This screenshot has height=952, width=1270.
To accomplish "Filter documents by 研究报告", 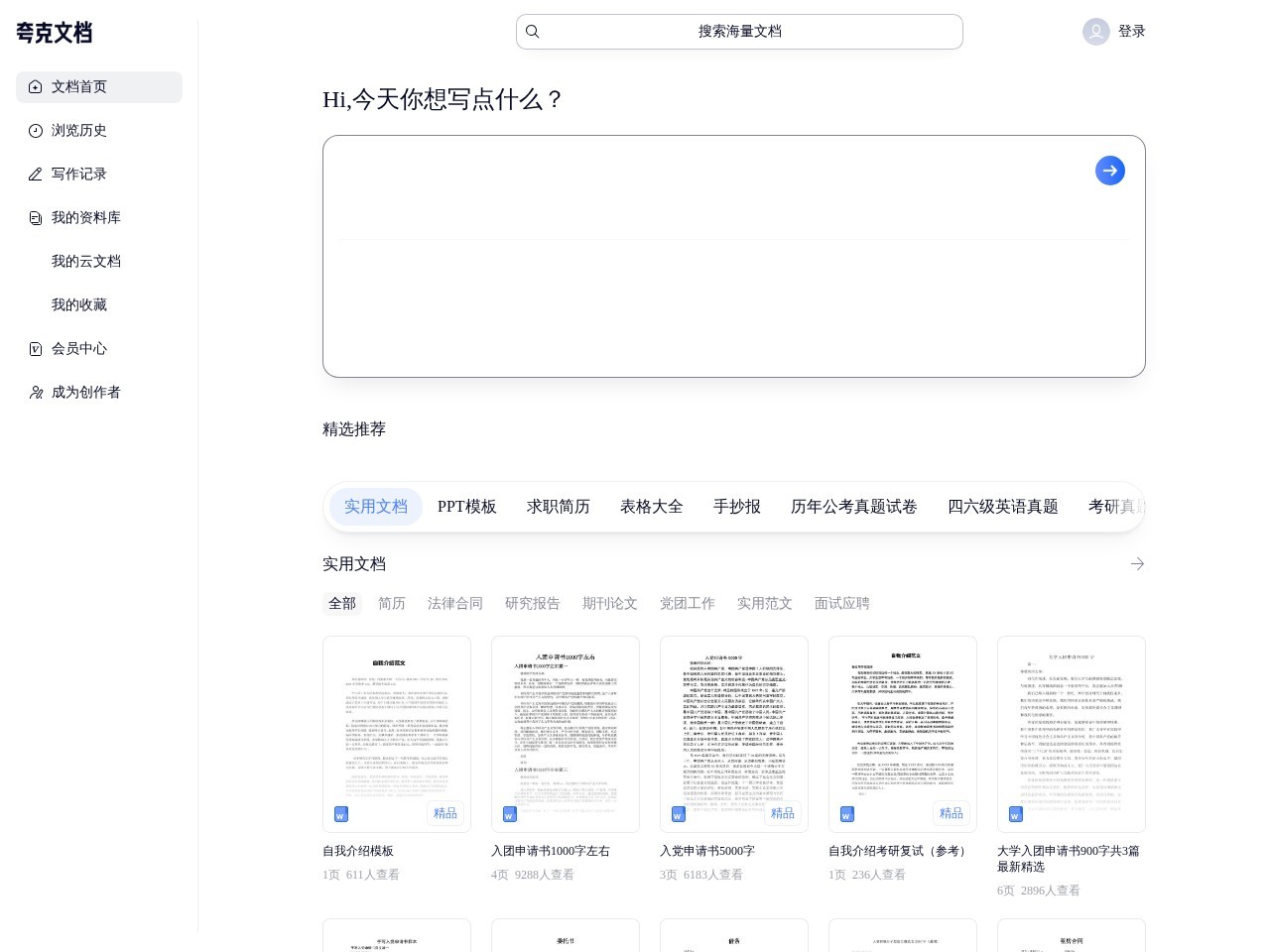I will tap(533, 603).
